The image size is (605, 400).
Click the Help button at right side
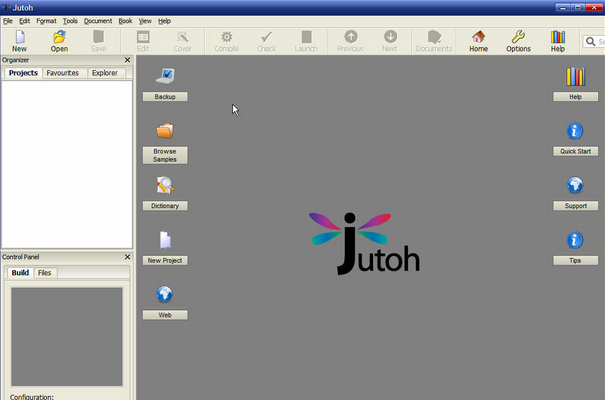click(x=576, y=97)
